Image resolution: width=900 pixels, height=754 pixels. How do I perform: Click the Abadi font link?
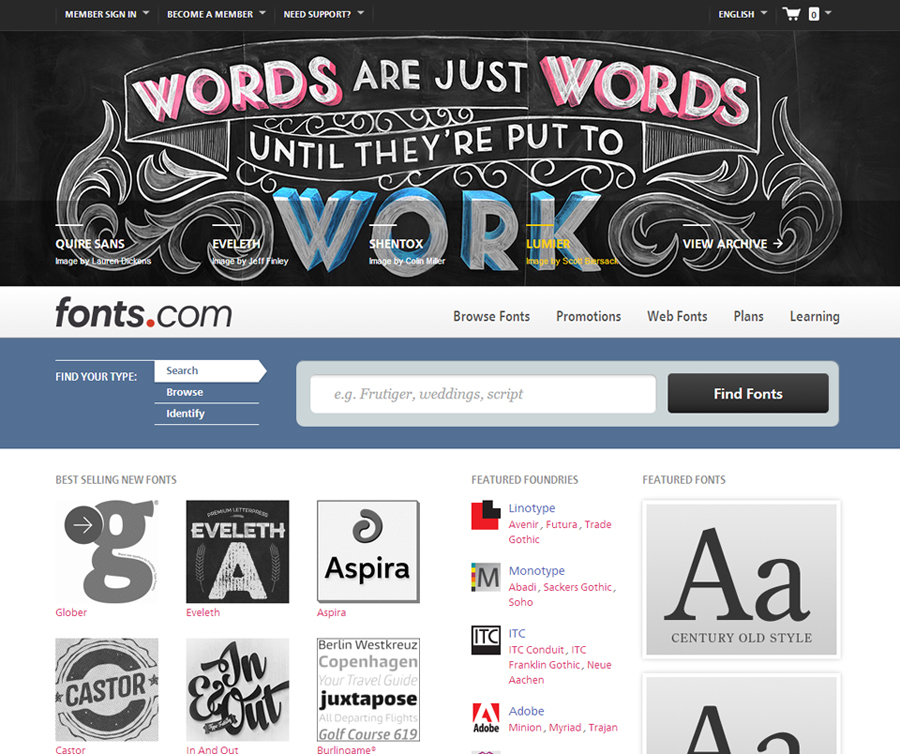tap(522, 587)
